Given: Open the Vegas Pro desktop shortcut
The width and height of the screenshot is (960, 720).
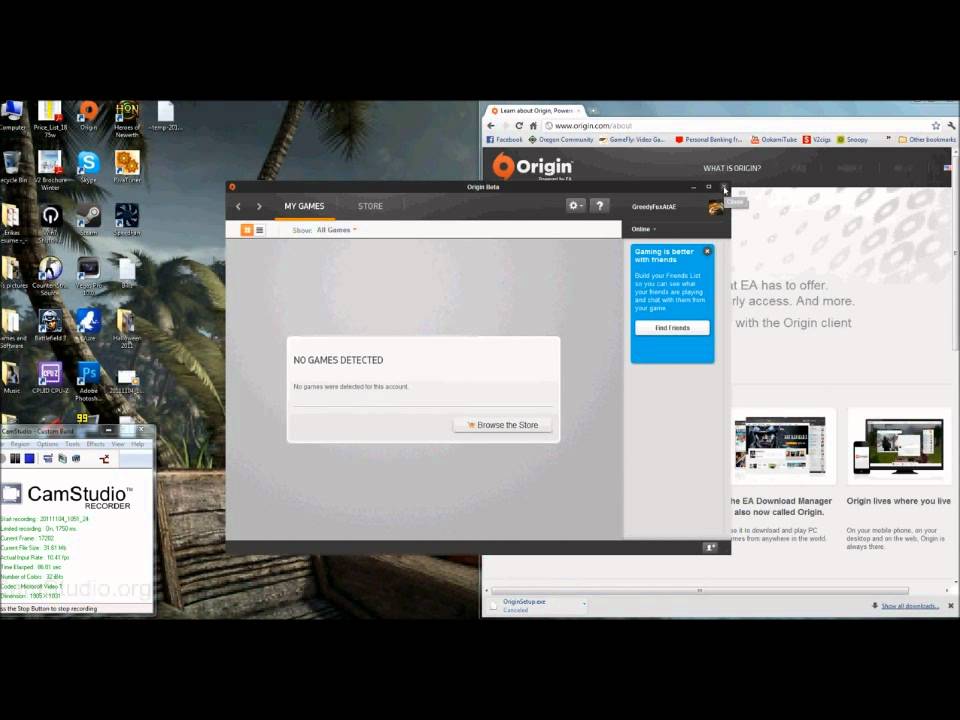Looking at the screenshot, I should coord(88,276).
